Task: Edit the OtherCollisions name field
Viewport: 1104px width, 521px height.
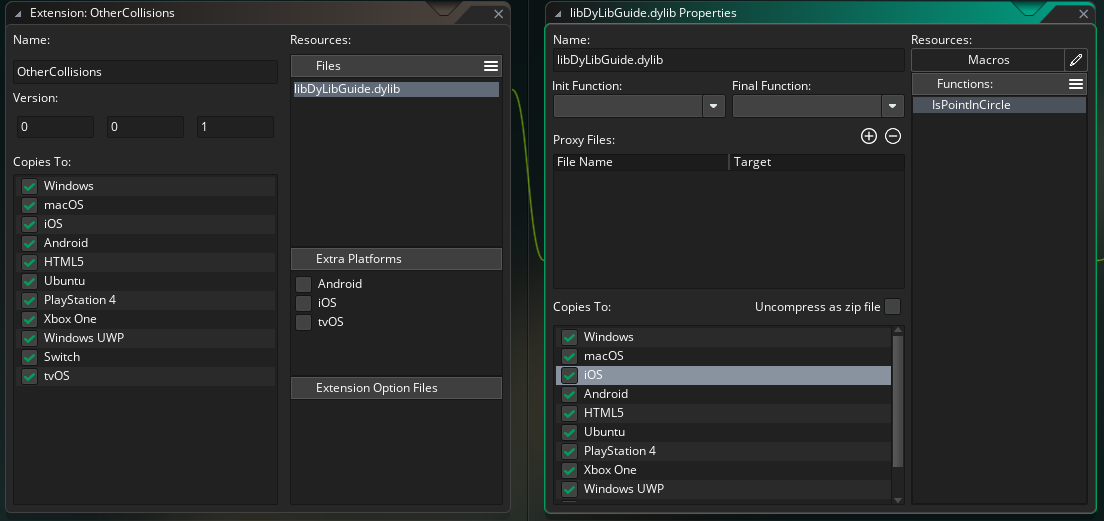Action: click(145, 72)
